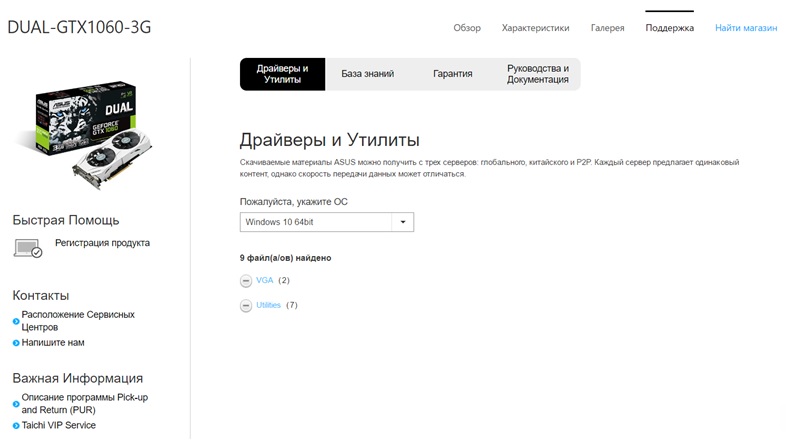
Task: Click the dropdown arrow of the OS selector
Action: coord(403,222)
